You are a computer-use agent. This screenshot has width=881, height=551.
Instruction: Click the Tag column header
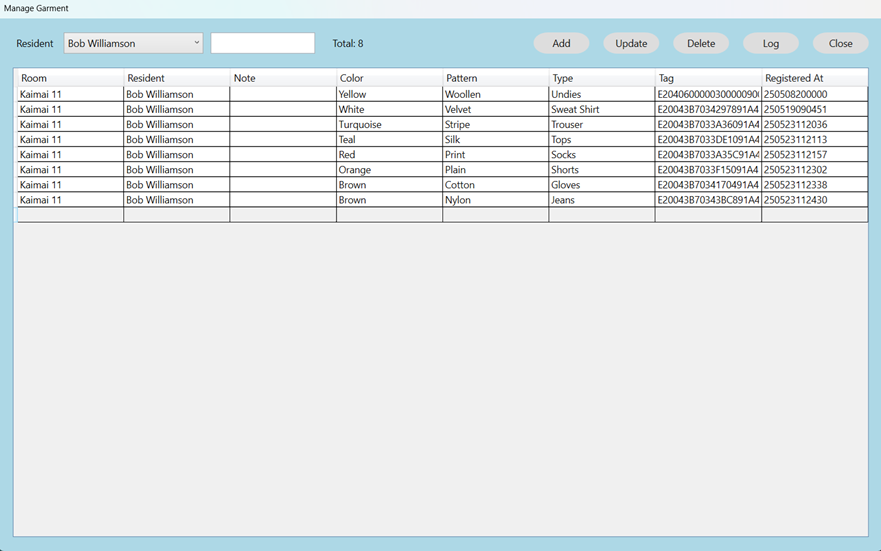pyautogui.click(x=707, y=78)
